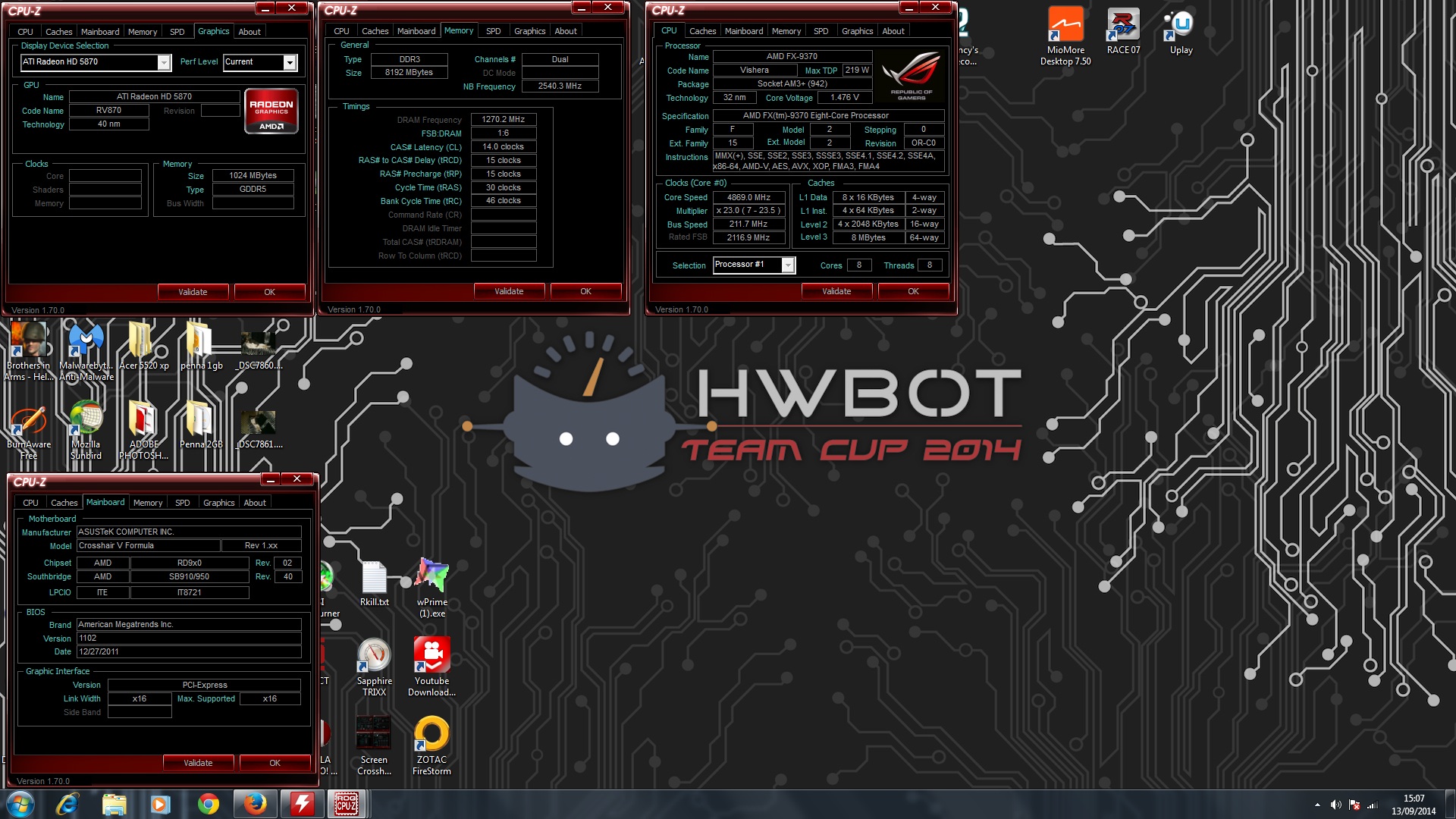Open Brothers in Arms desktop icon
This screenshot has width=1456, height=819.
[x=29, y=350]
